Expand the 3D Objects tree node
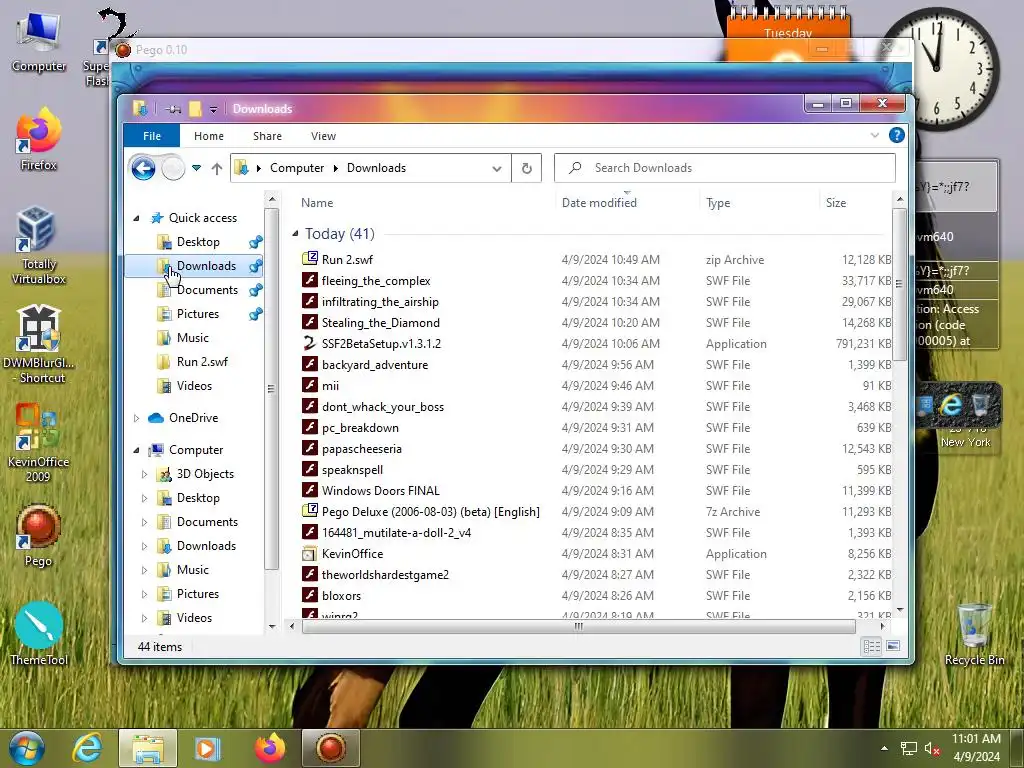 click(x=144, y=474)
